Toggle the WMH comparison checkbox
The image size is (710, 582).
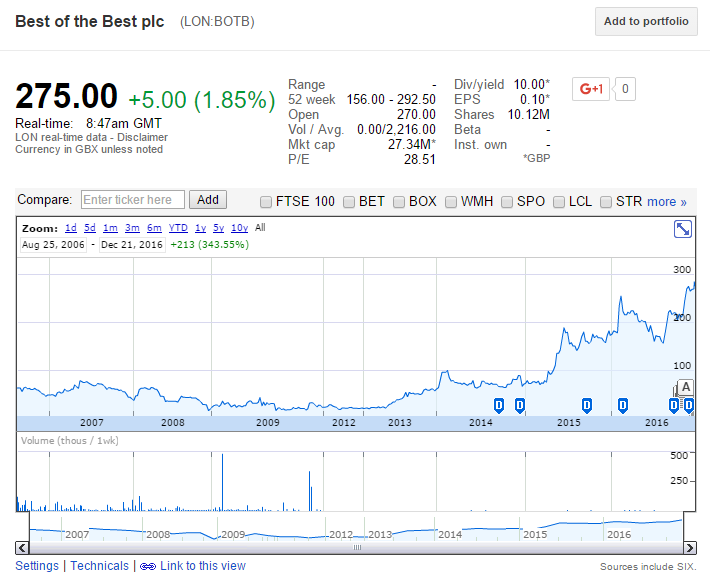pos(451,202)
